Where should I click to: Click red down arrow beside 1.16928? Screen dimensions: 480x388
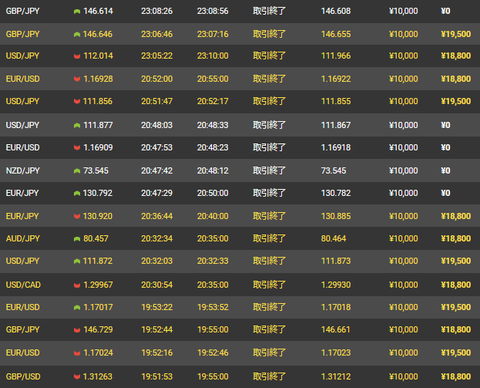click(x=77, y=79)
